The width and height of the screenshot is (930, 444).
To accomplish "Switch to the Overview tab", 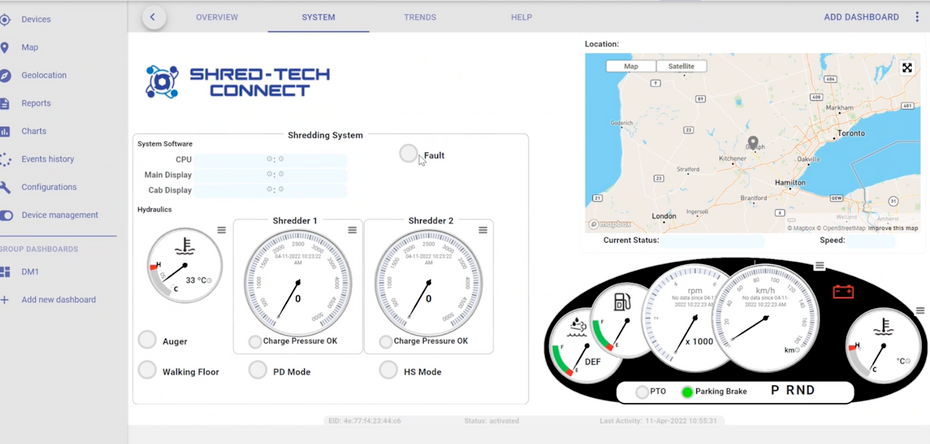I will [217, 17].
